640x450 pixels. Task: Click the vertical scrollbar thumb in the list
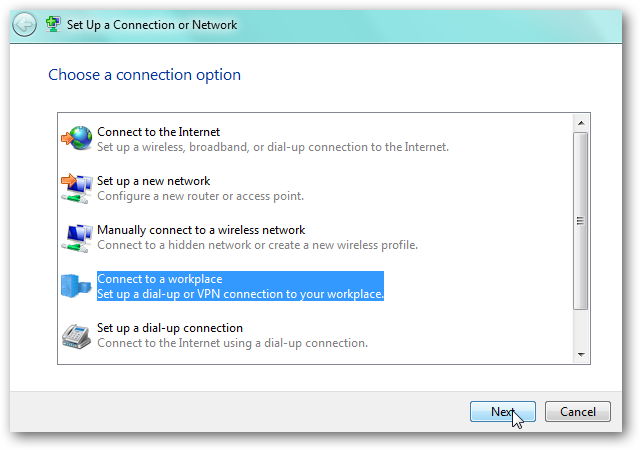click(580, 220)
